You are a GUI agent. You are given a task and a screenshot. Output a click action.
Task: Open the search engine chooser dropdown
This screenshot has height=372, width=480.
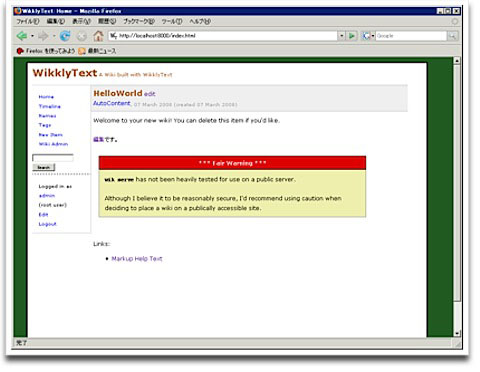pos(373,36)
